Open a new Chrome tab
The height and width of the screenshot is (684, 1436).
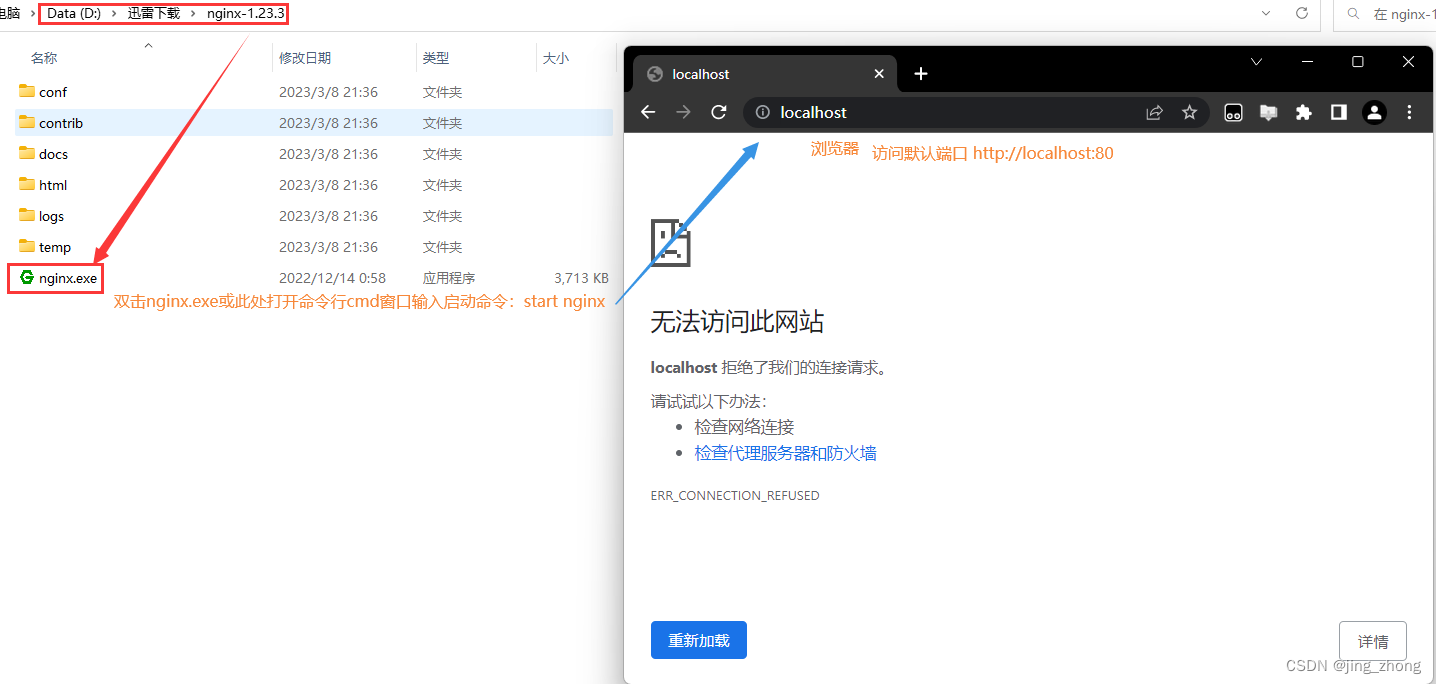click(x=921, y=74)
